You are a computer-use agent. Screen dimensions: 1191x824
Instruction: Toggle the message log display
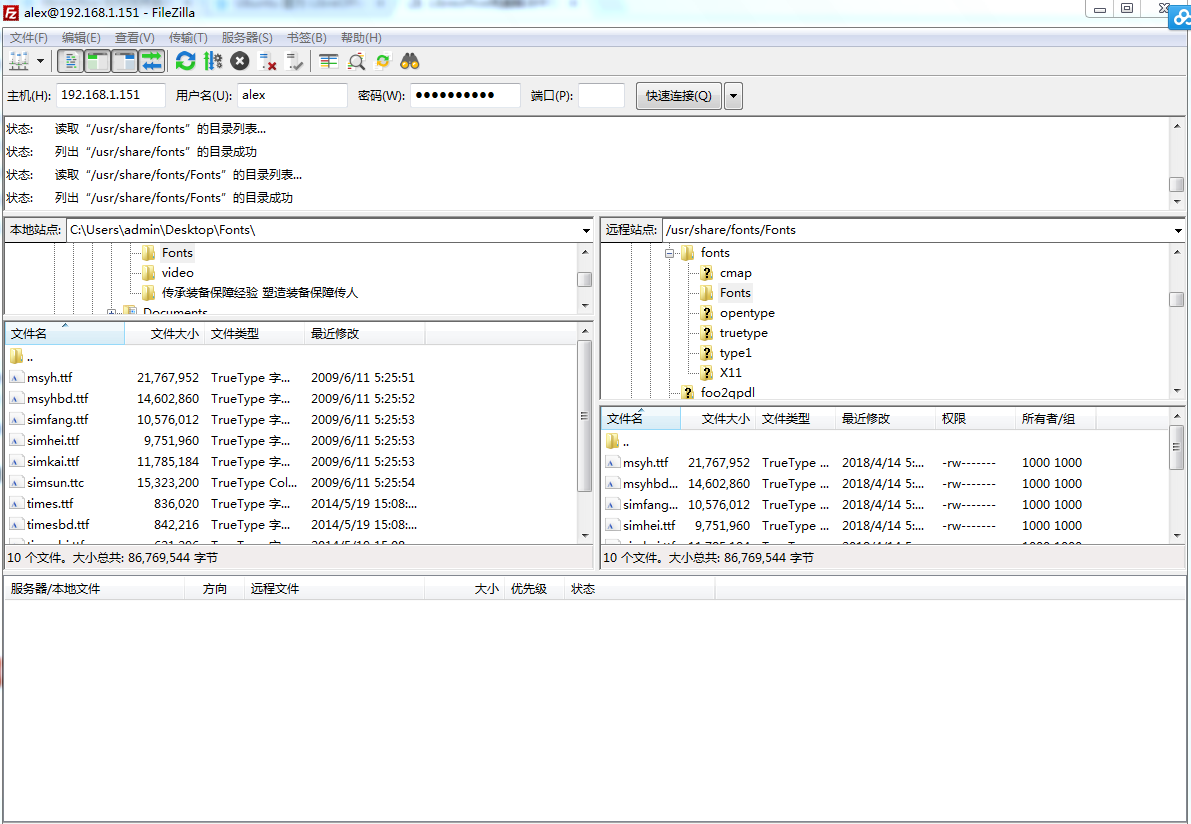[x=71, y=62]
